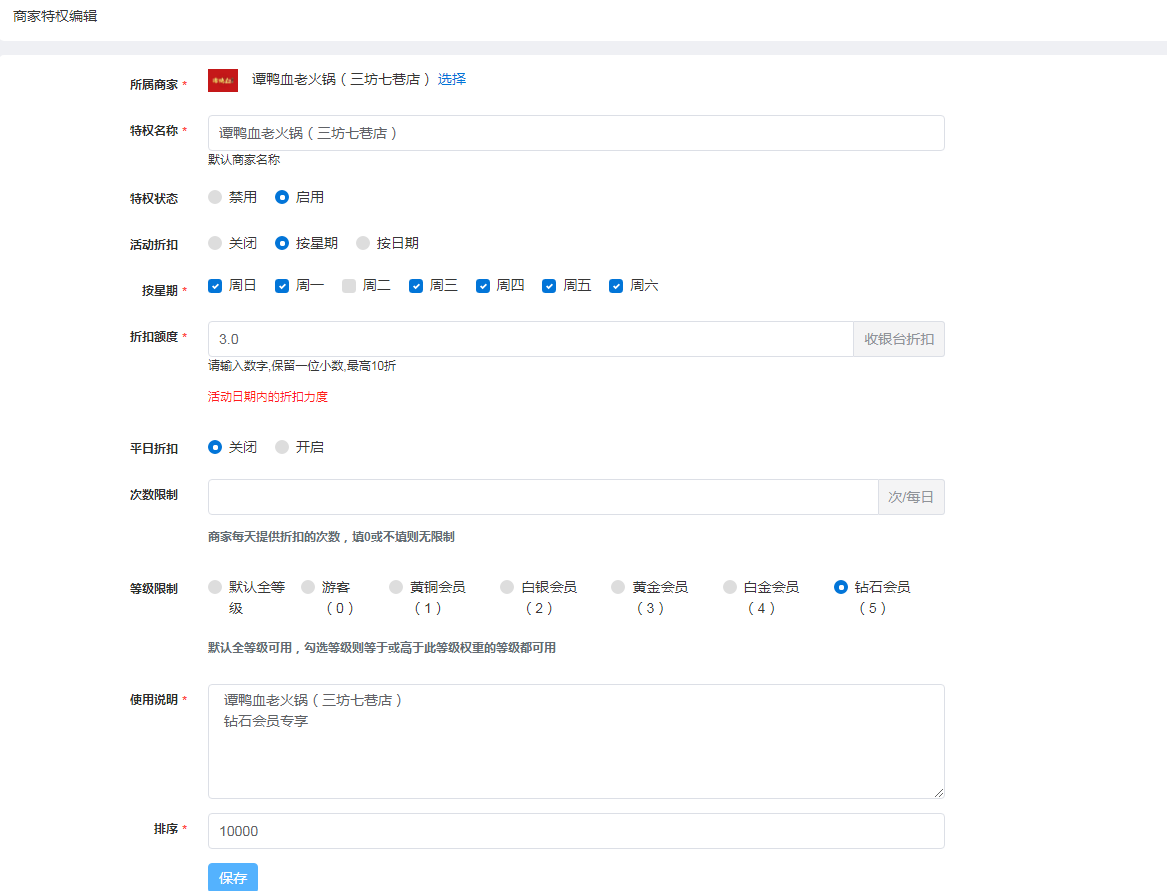Uncheck the 周四 checkbox
Screen dimensions: 1167x891
[x=483, y=286]
